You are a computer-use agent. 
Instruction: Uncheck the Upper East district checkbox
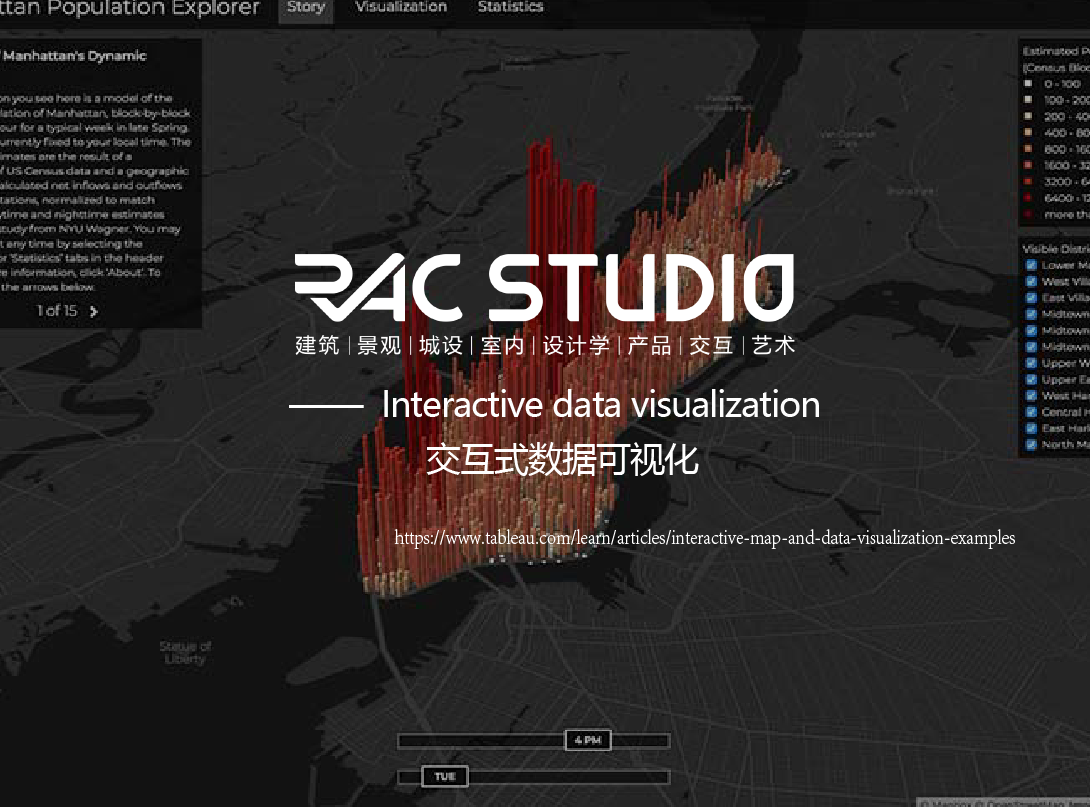point(1031,380)
